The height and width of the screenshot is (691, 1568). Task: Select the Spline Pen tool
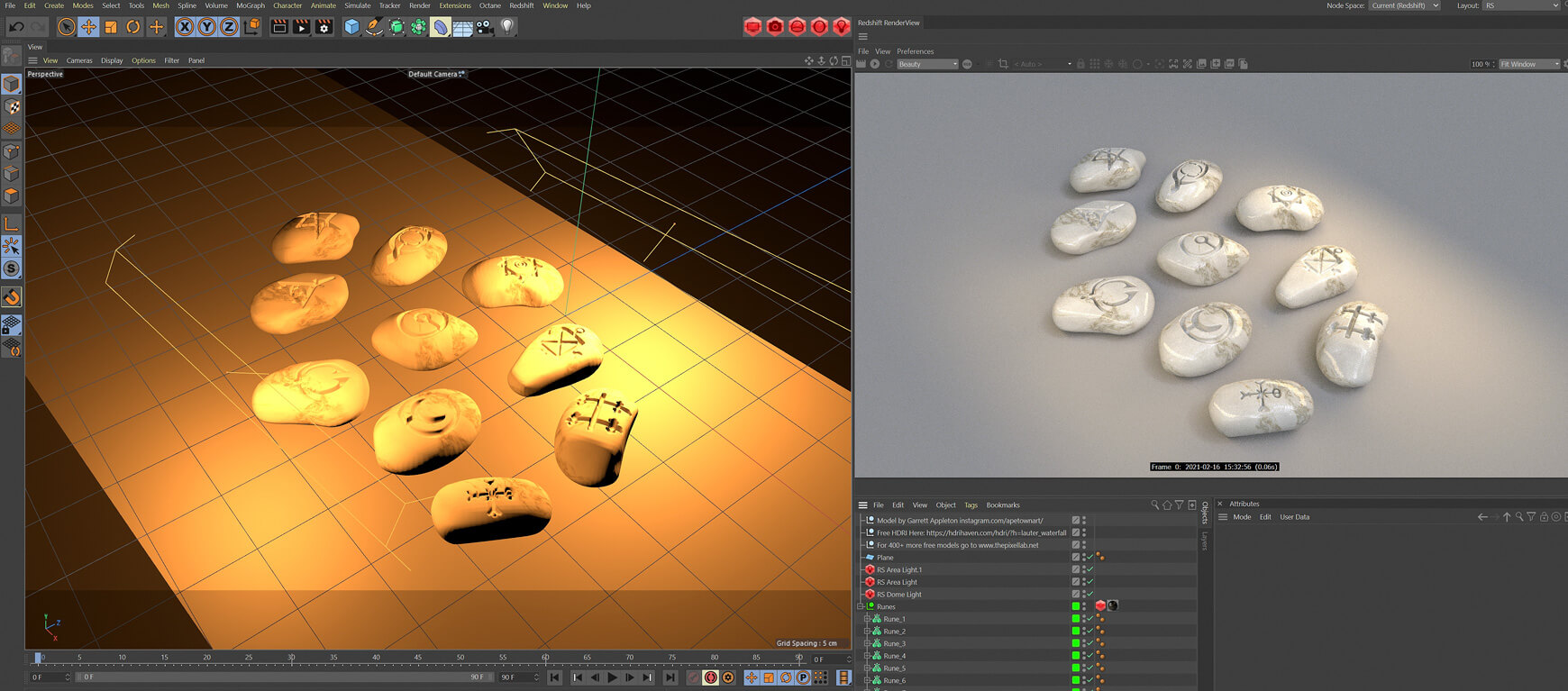[374, 27]
